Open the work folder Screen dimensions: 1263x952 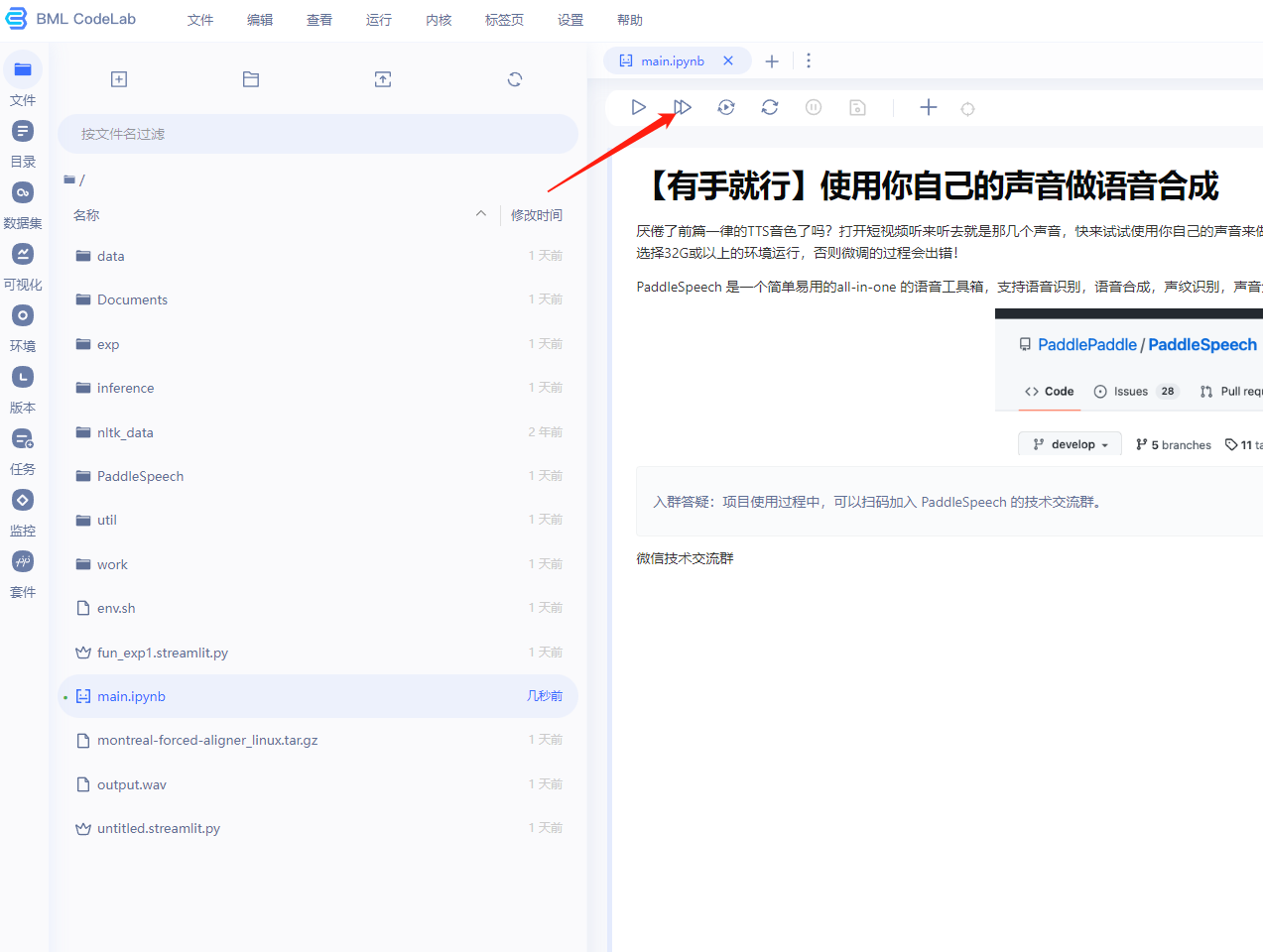(317, 564)
